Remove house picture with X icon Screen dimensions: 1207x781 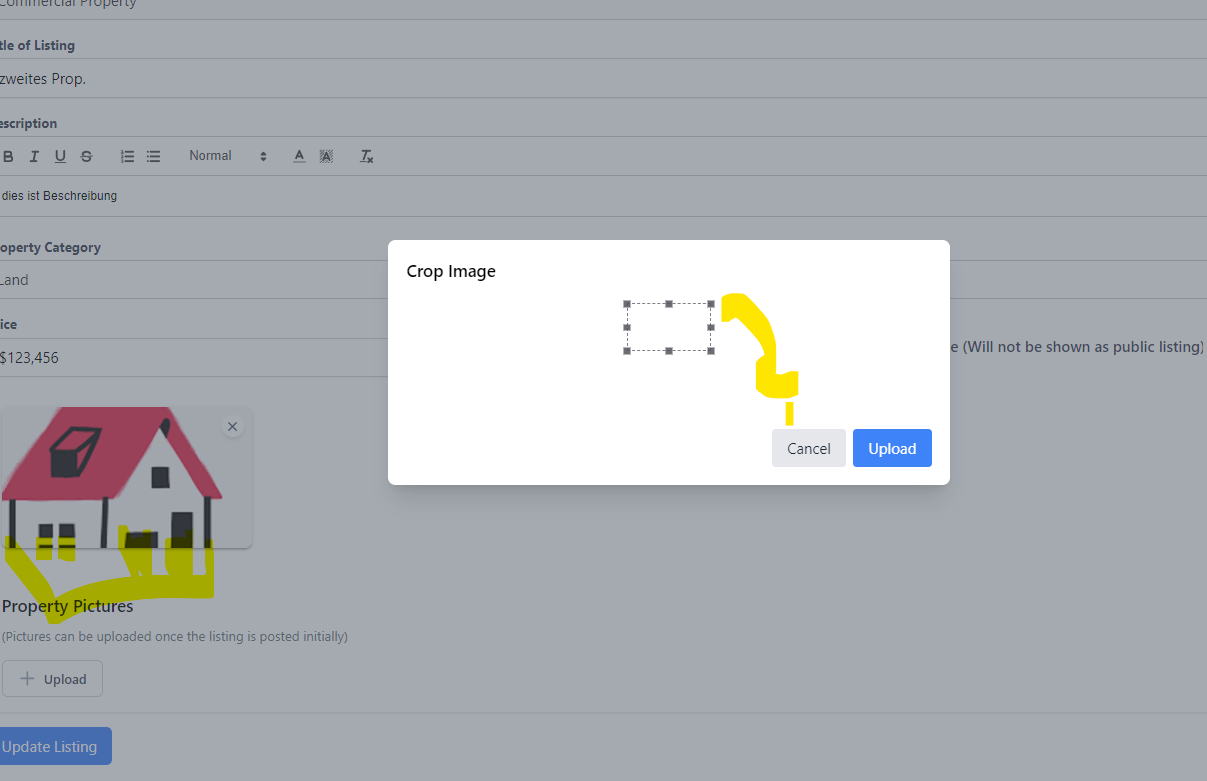pos(232,427)
